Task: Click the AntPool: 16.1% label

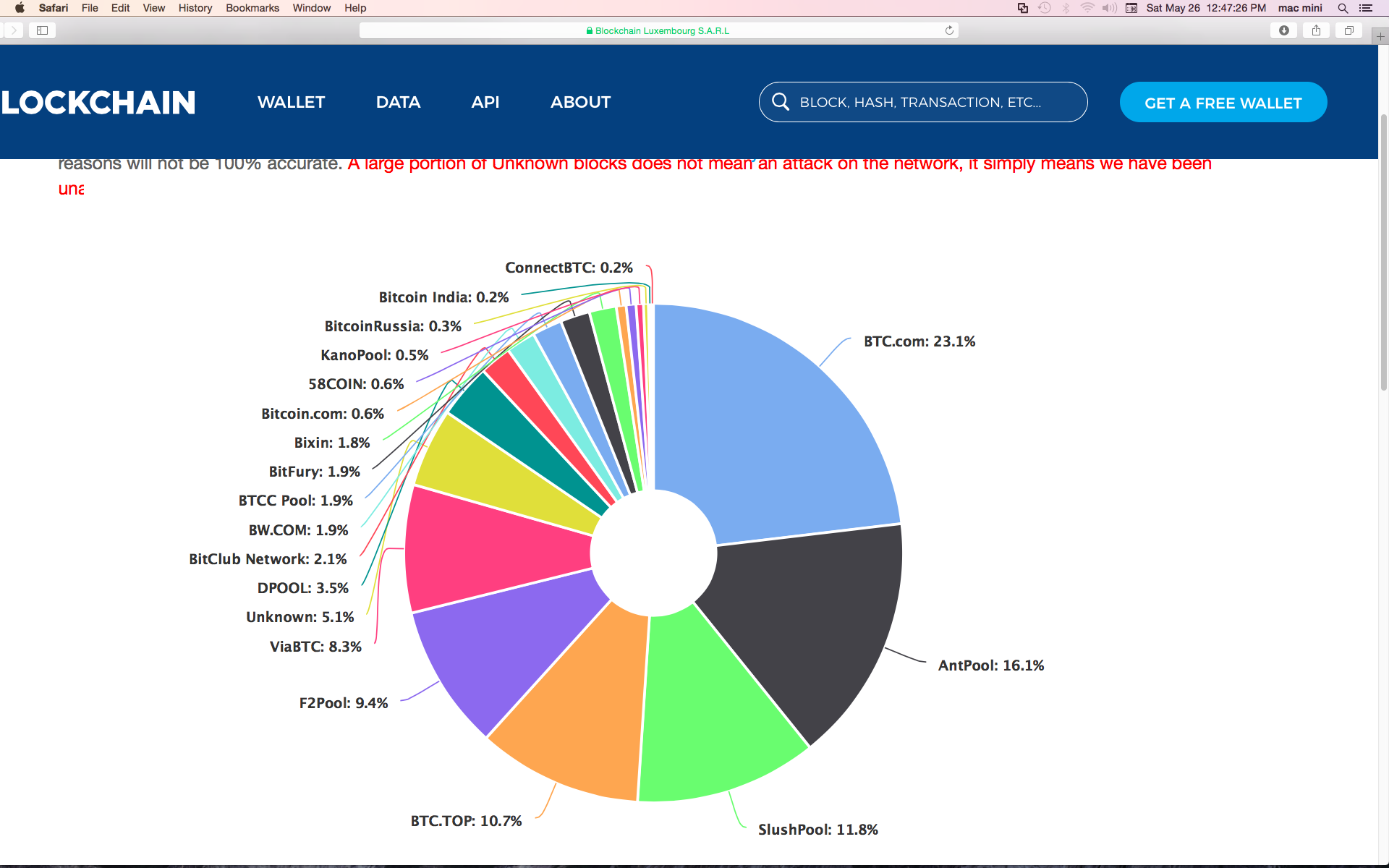Action: (x=991, y=665)
